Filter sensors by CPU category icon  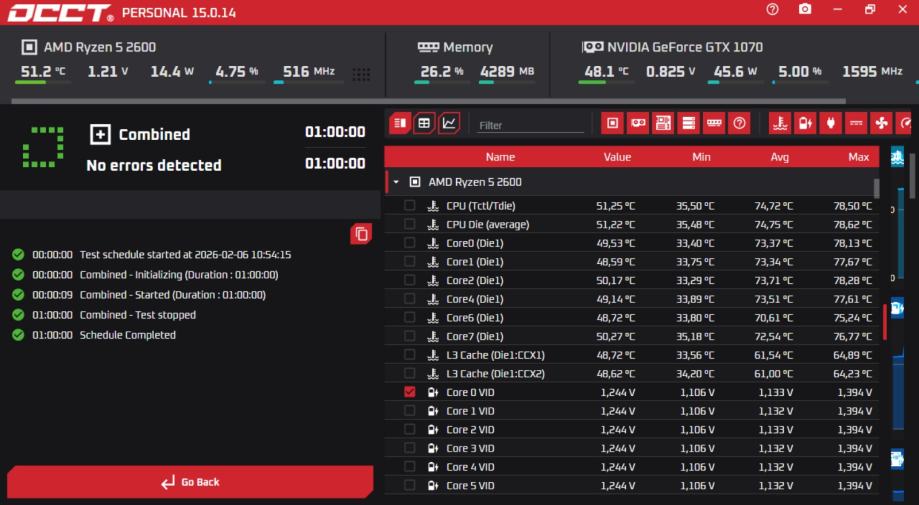(612, 123)
